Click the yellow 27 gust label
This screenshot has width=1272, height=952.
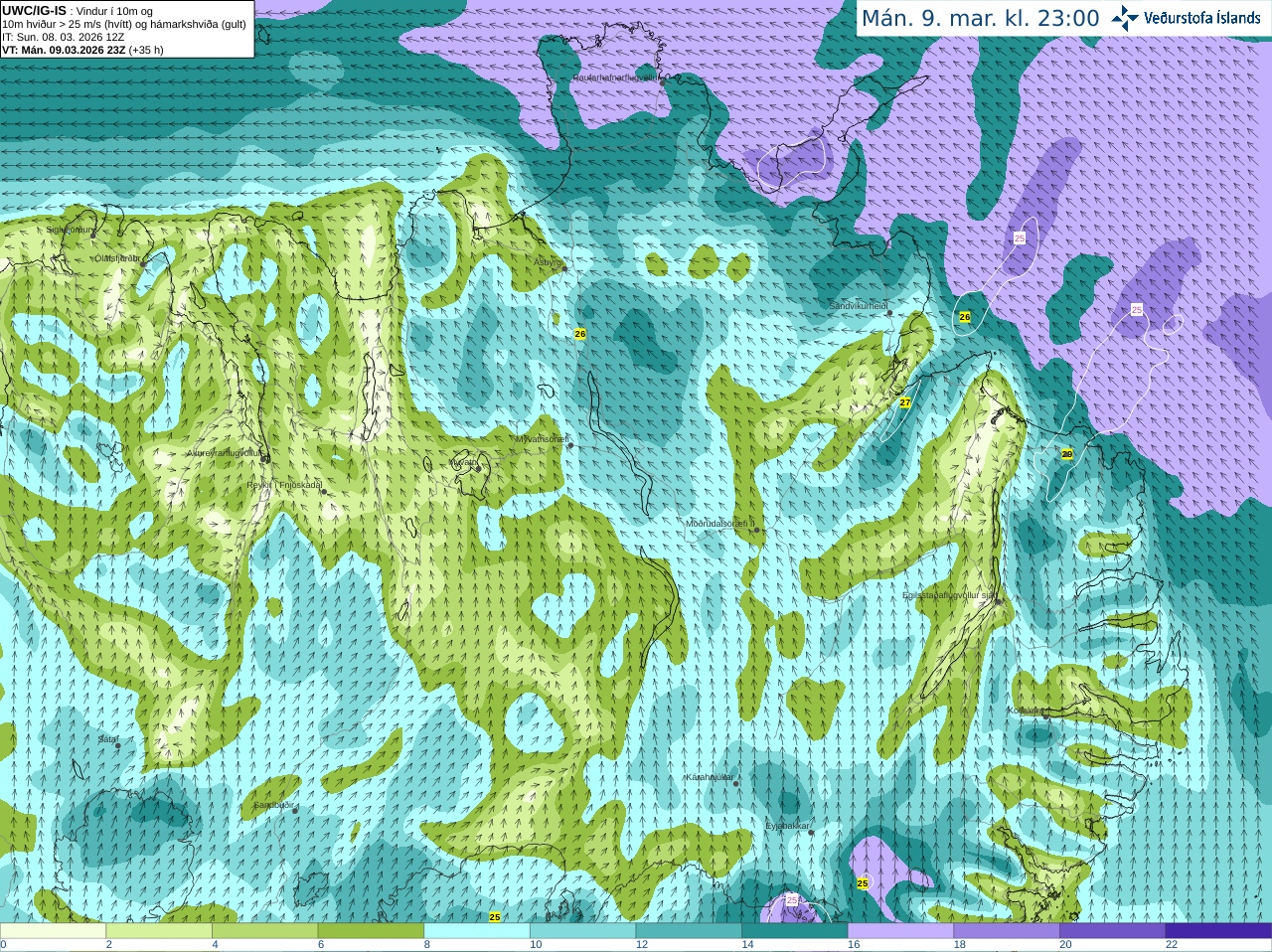(x=904, y=402)
